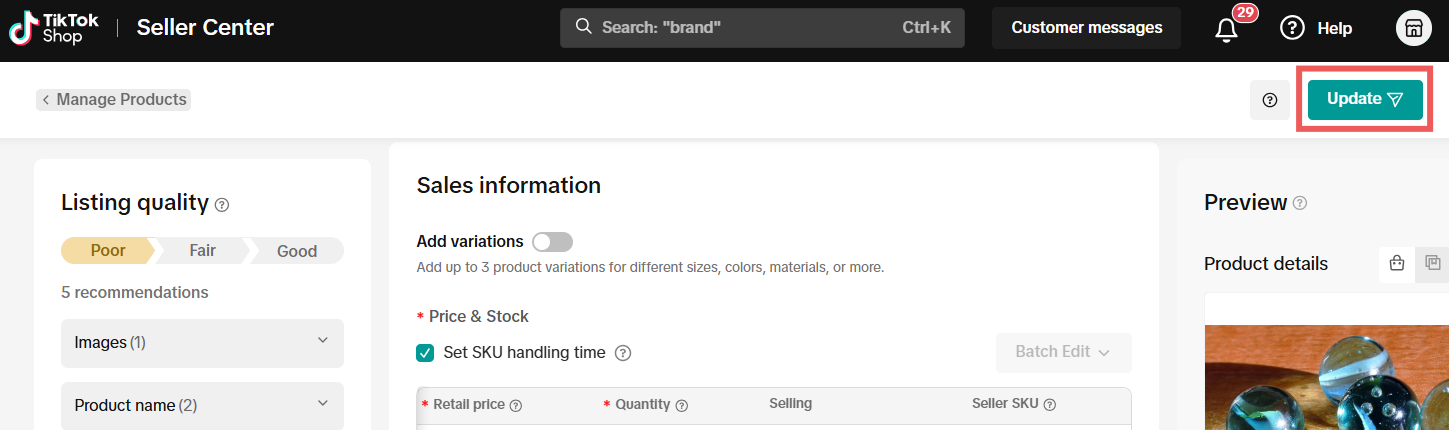Click help icon next to Update button
The height and width of the screenshot is (430, 1449).
pos(1269,100)
